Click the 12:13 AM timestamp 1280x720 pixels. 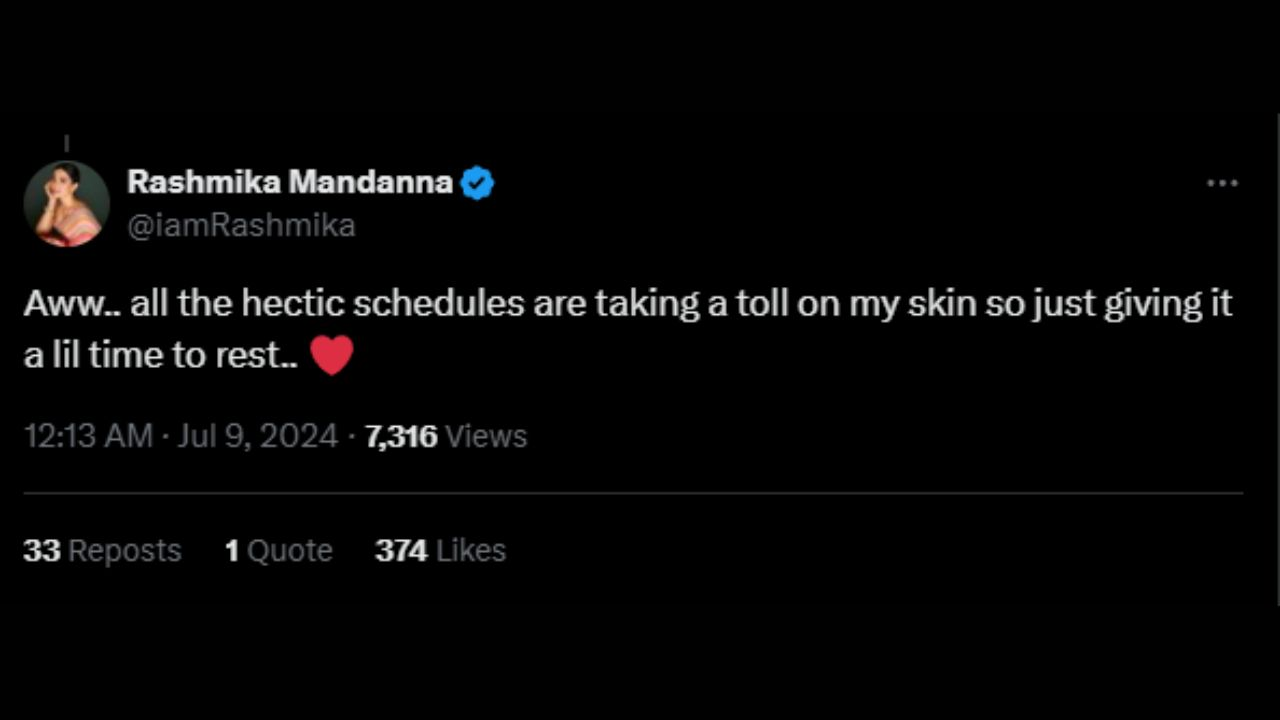pyautogui.click(x=87, y=436)
